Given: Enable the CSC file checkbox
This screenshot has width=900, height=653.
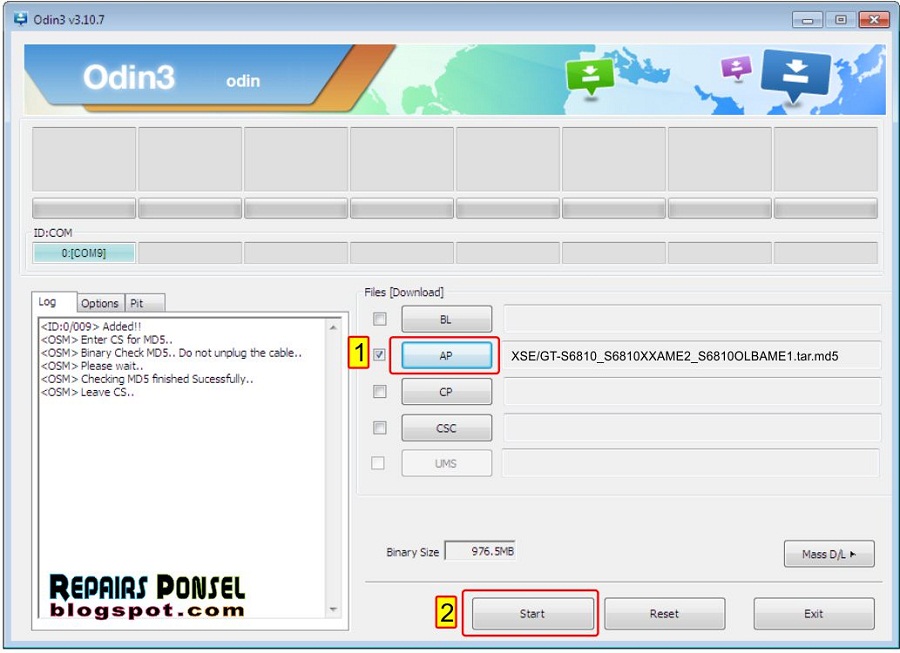Looking at the screenshot, I should click(380, 428).
